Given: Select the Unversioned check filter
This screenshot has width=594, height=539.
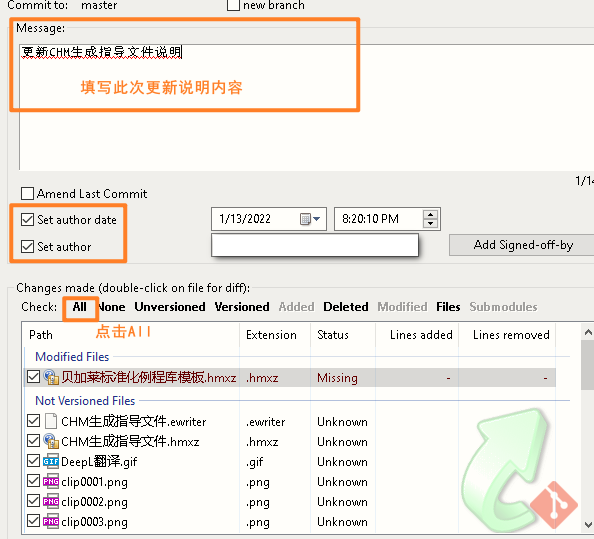Looking at the screenshot, I should (170, 306).
